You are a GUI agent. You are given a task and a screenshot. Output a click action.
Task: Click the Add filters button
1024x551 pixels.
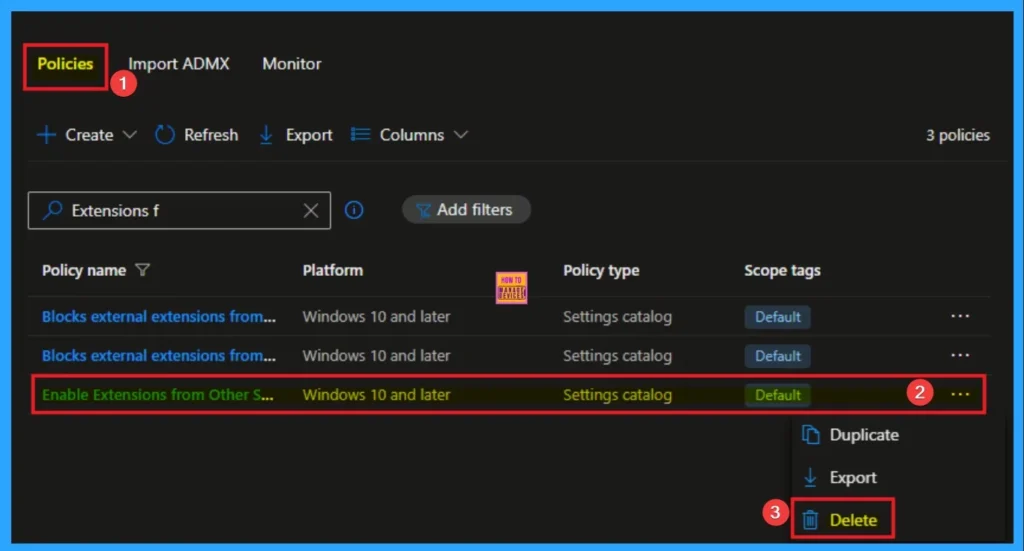tap(466, 210)
